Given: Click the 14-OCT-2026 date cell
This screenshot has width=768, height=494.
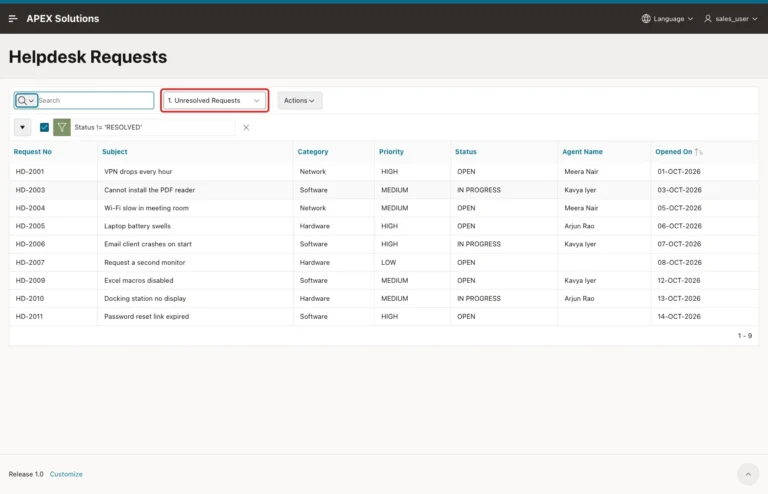Looking at the screenshot, I should [679, 316].
